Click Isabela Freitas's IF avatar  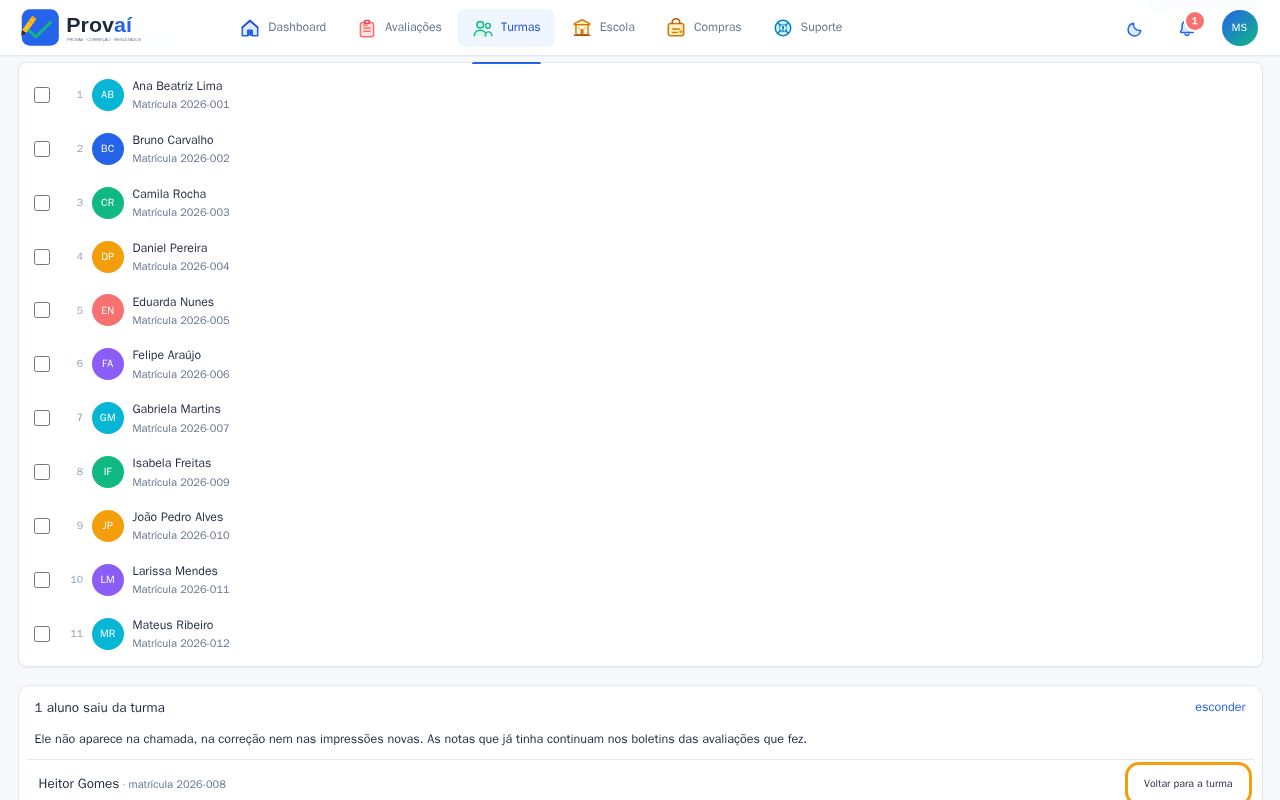pyautogui.click(x=108, y=472)
